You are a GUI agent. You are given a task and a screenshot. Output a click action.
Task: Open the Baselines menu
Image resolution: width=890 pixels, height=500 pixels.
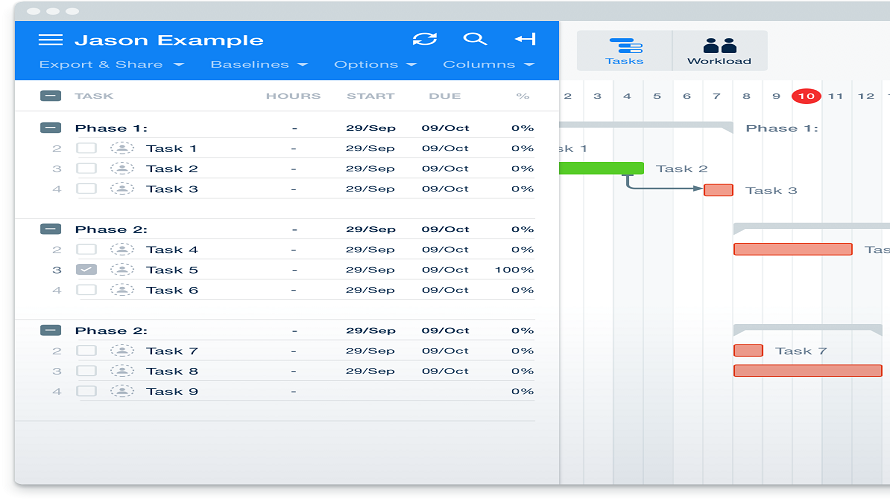point(258,65)
